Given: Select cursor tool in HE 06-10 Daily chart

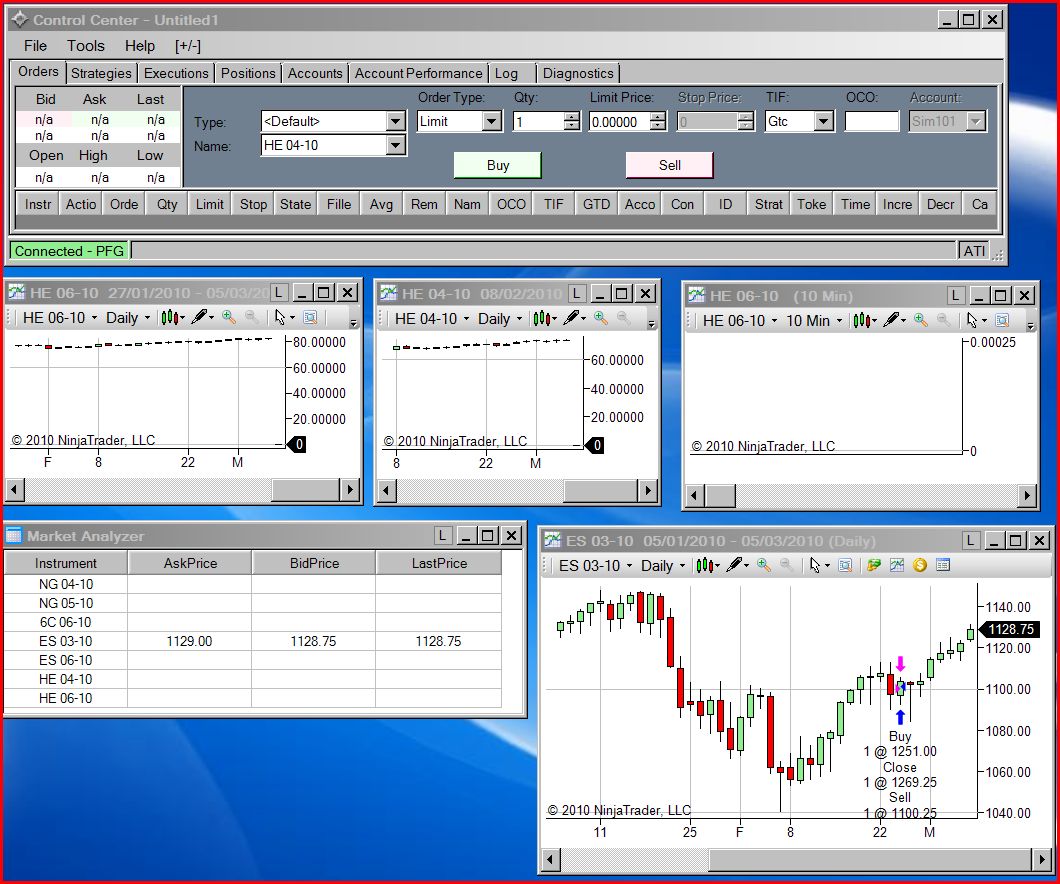Looking at the screenshot, I should (x=284, y=318).
